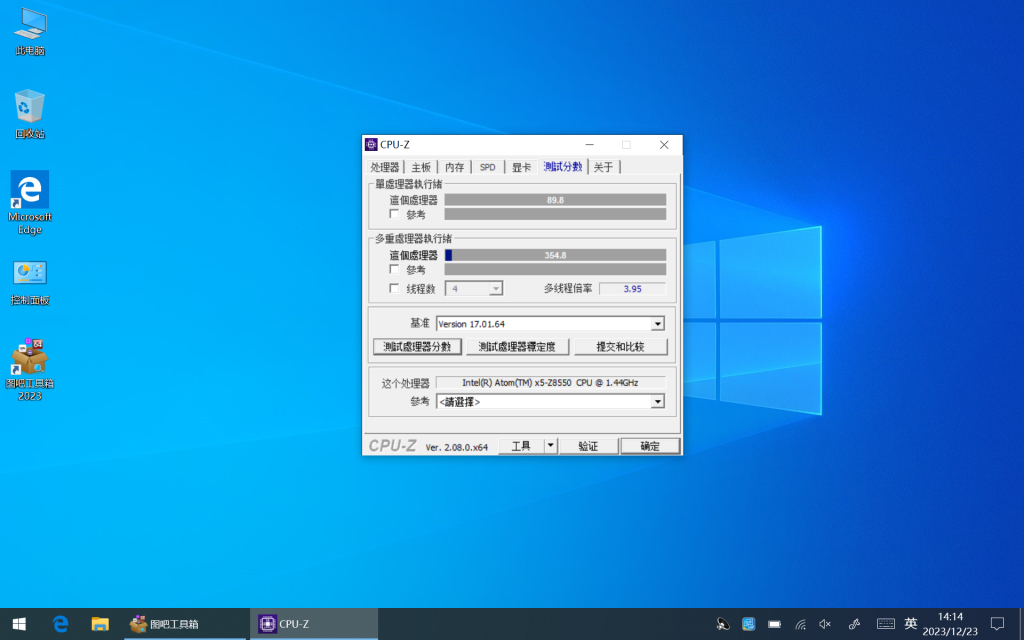The height and width of the screenshot is (640, 1024).
Task: Toggle the 线程数 checkbox
Action: tap(394, 288)
